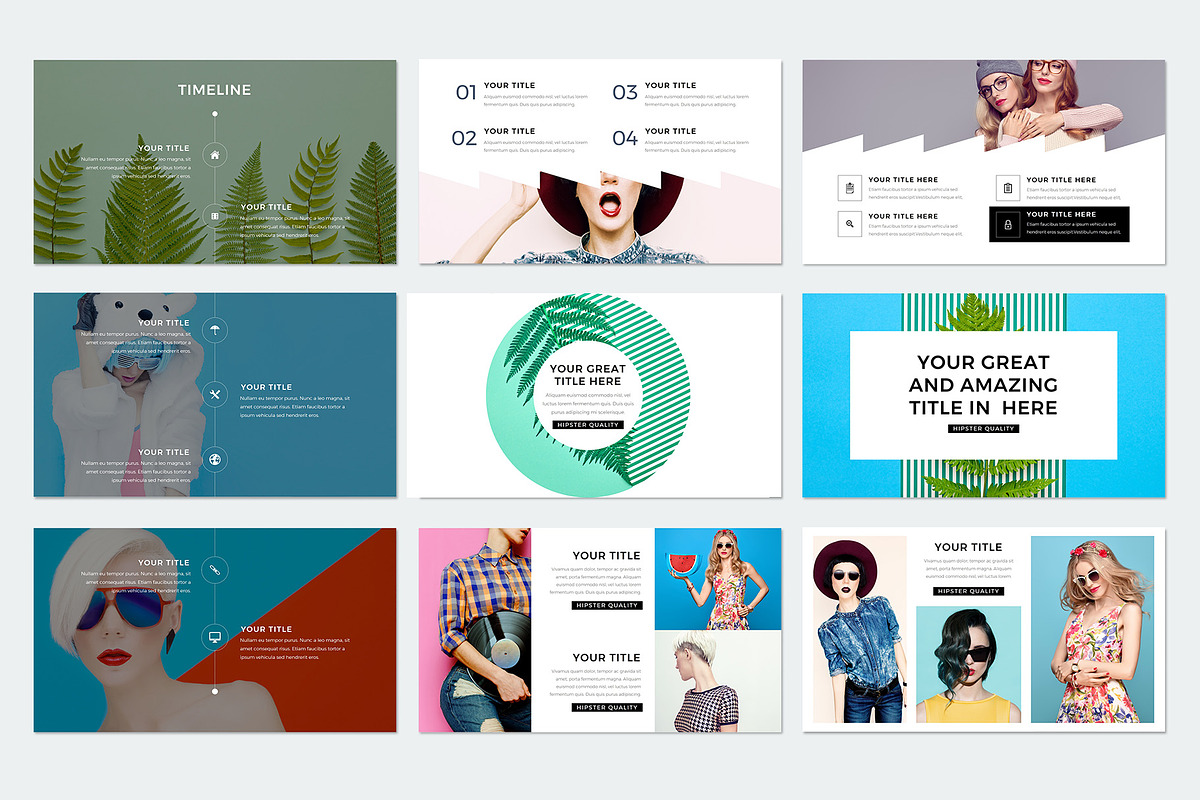Click 'YOUR TITLE' heading on the three-portrait slide

[968, 547]
